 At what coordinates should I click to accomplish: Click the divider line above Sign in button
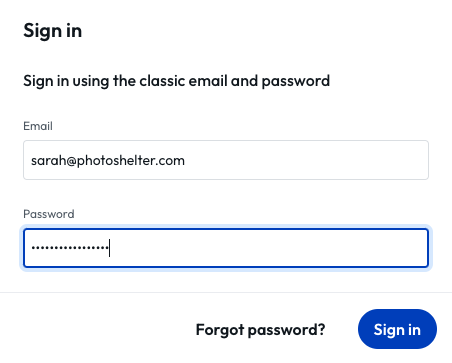pyautogui.click(x=226, y=293)
